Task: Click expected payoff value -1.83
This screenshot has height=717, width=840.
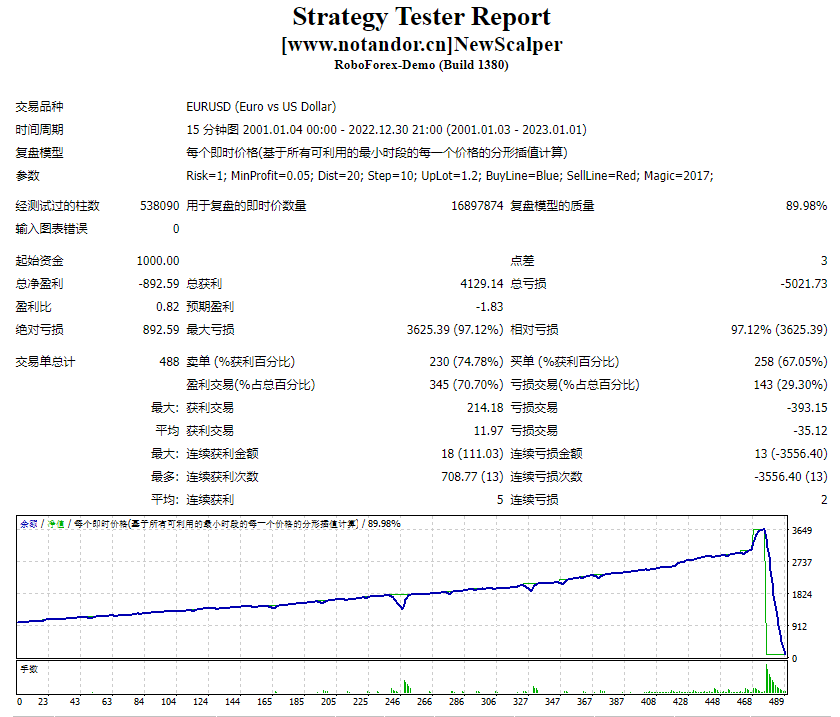Action: (489, 307)
